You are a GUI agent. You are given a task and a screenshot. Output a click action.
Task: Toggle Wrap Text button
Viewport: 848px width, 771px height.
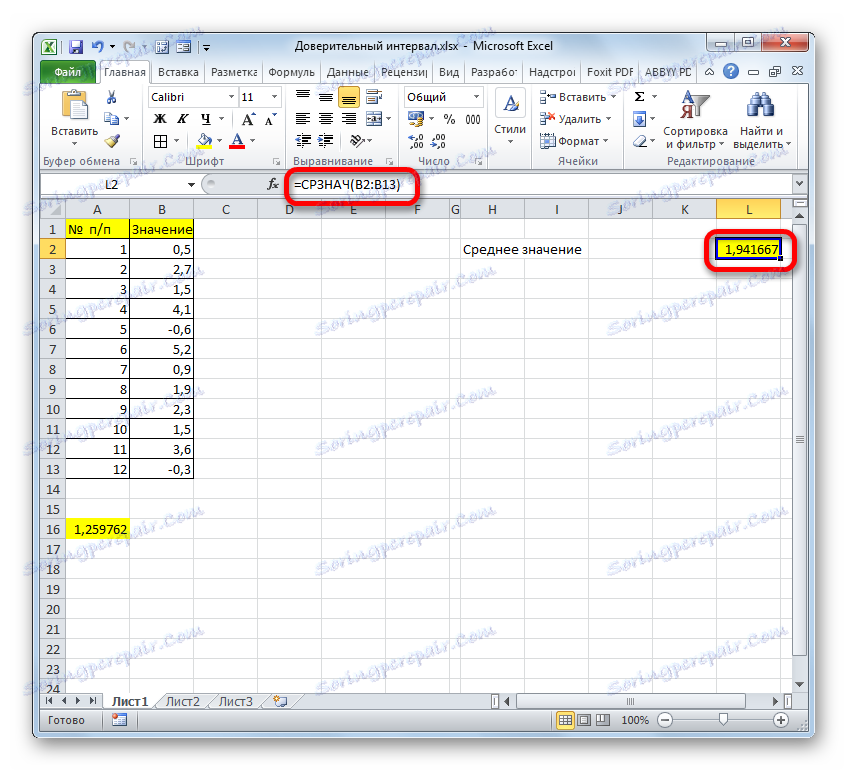[x=374, y=97]
